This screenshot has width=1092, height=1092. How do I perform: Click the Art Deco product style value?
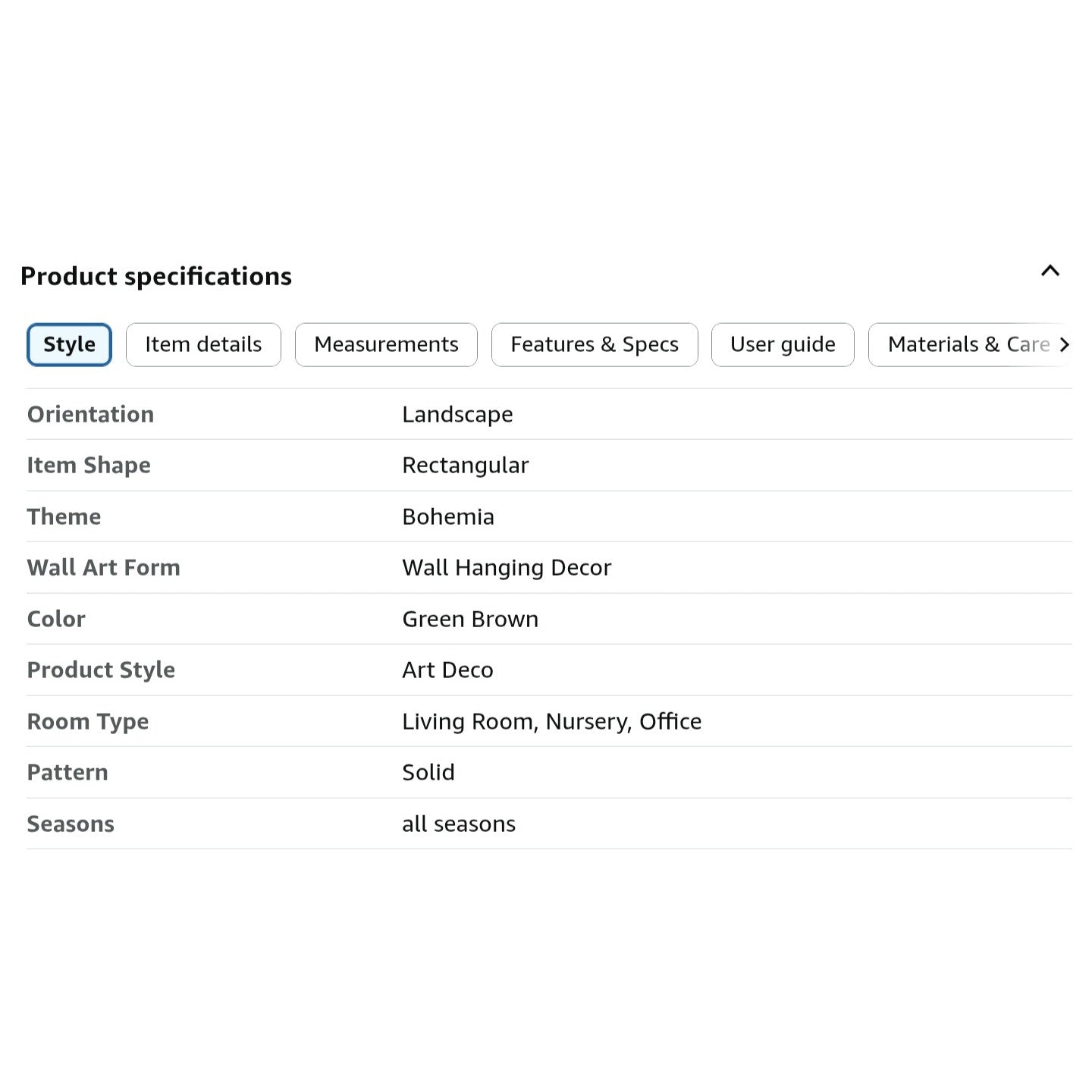click(x=447, y=670)
